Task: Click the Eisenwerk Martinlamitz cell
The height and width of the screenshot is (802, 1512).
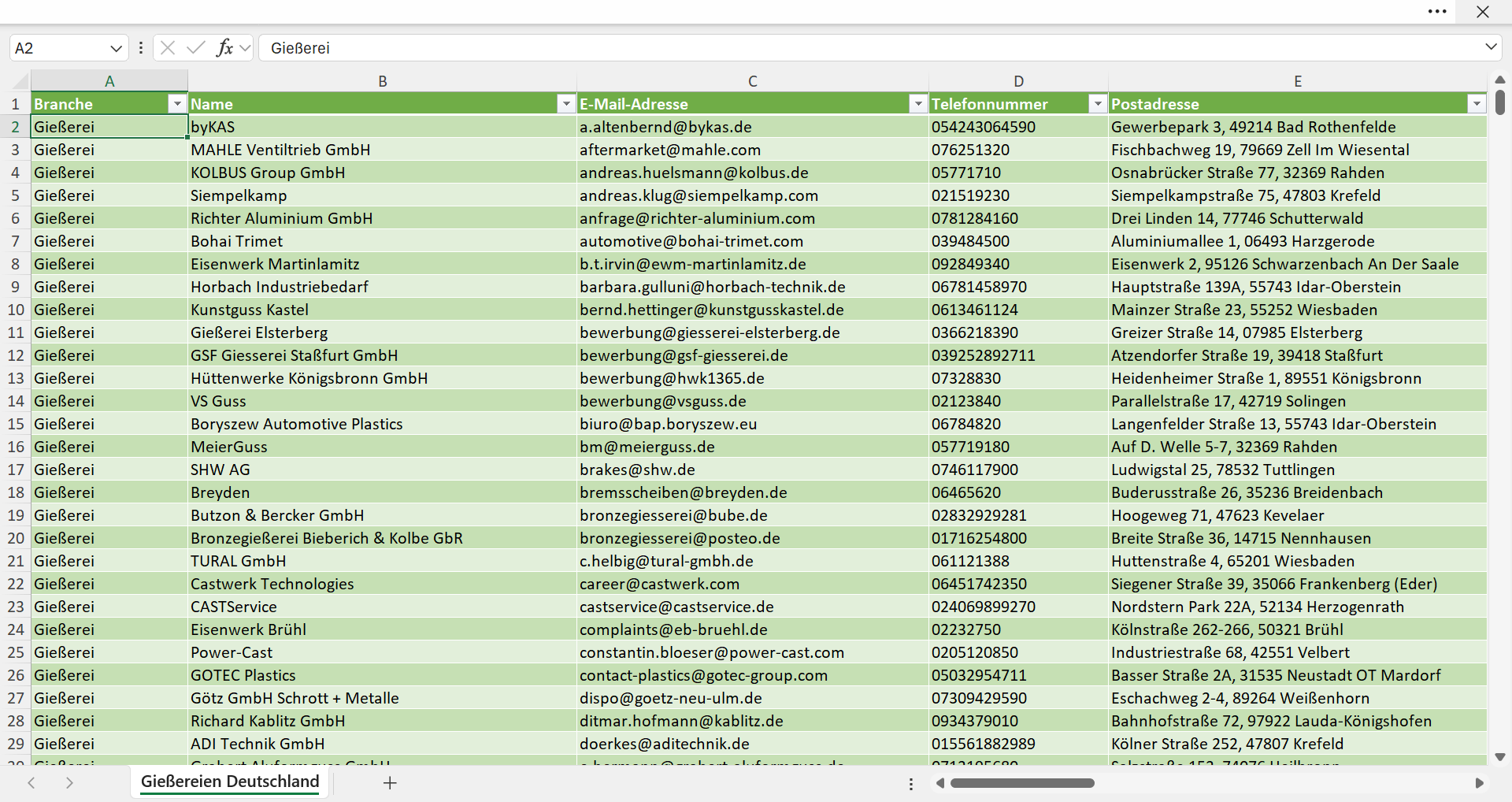Action: (x=382, y=264)
